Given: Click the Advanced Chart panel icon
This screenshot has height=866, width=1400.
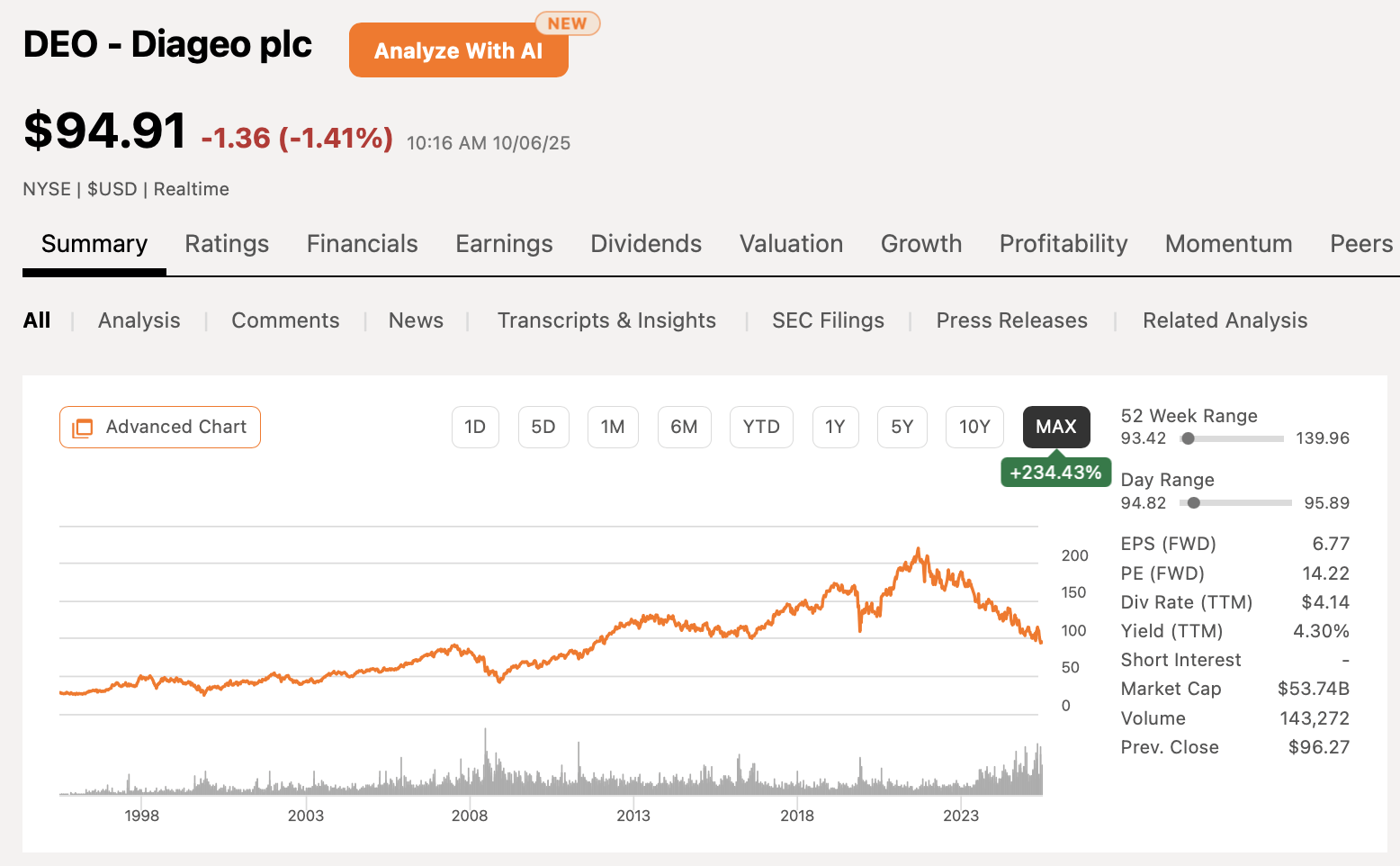Looking at the screenshot, I should point(82,427).
